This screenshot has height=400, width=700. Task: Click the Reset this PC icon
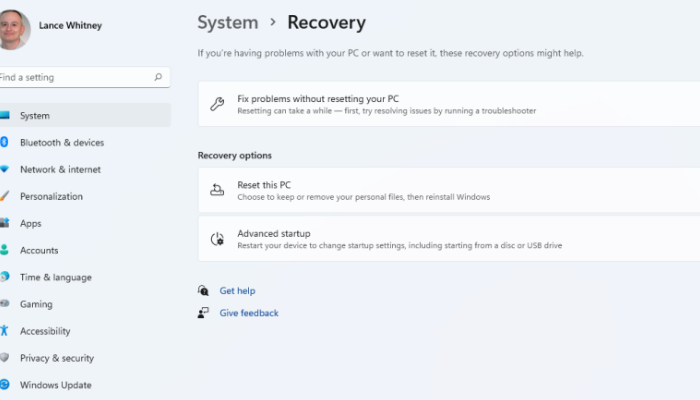point(217,190)
